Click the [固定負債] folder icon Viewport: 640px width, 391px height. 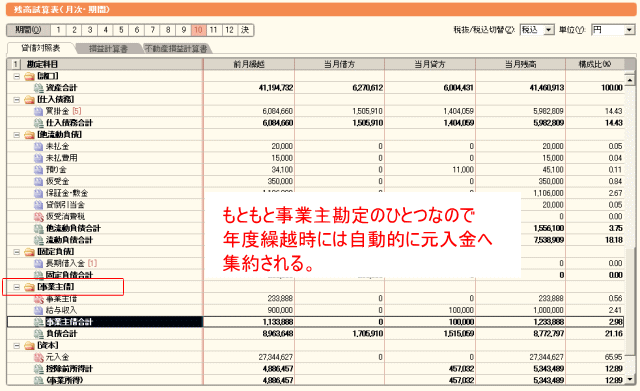point(29,252)
